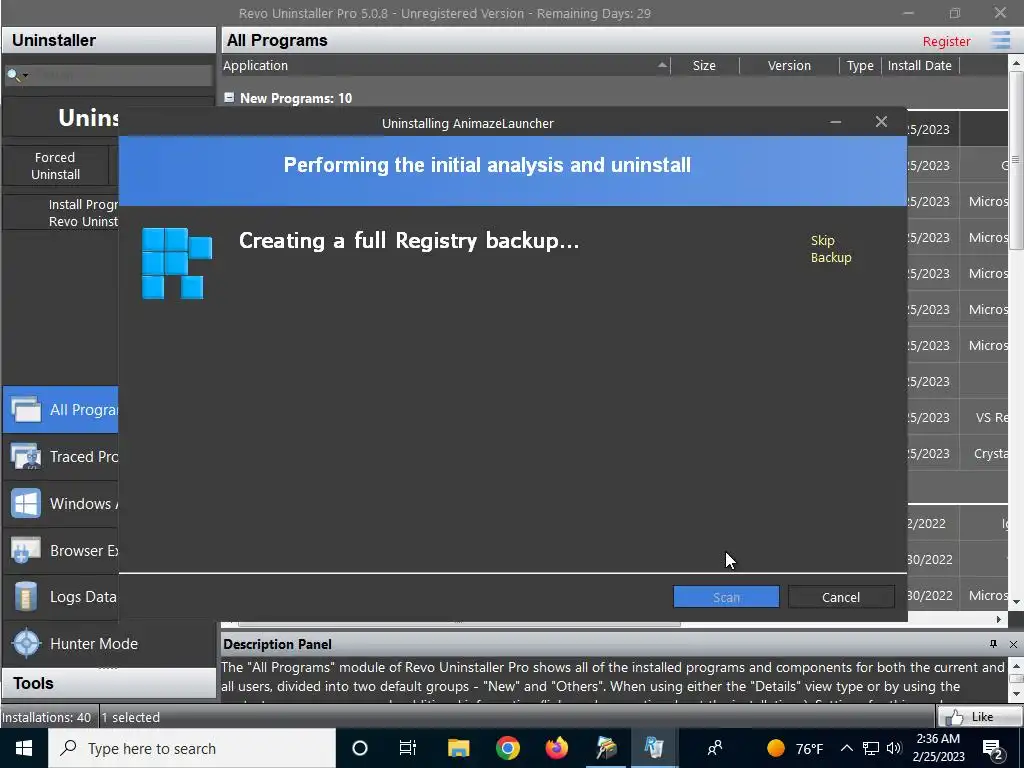
Task: Open the app with tools icon on taskbar
Action: pos(605,748)
